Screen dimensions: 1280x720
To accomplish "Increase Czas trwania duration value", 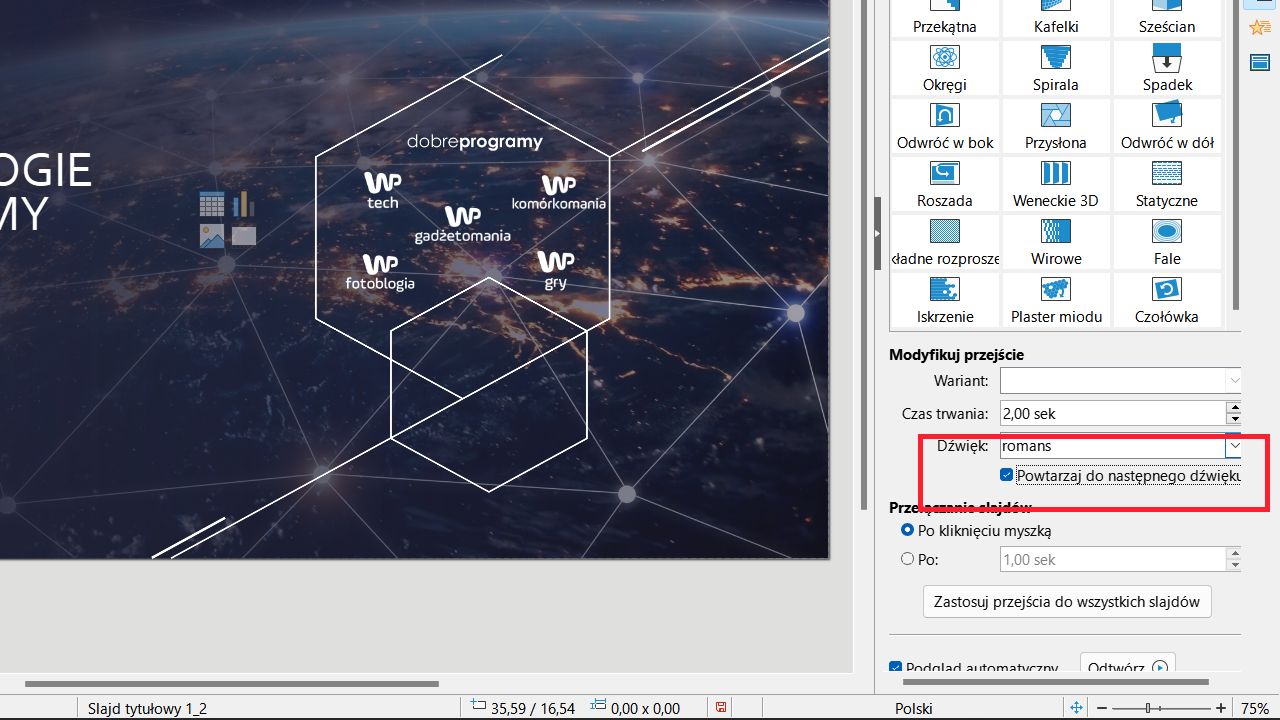I will click(1234, 407).
